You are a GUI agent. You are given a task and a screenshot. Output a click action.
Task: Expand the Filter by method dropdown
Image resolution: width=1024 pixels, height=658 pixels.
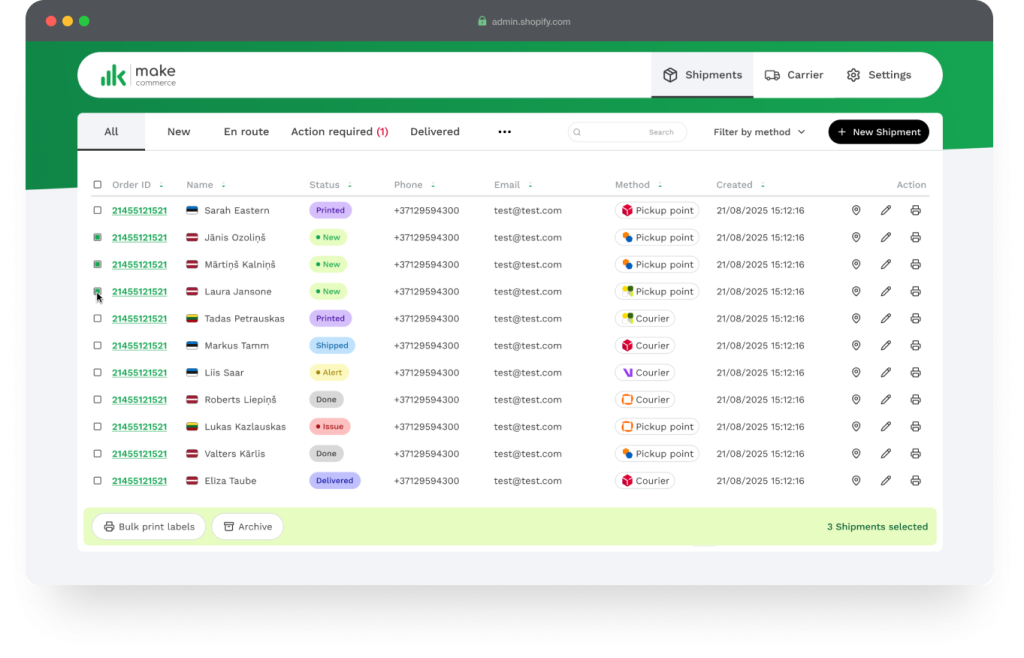(759, 132)
